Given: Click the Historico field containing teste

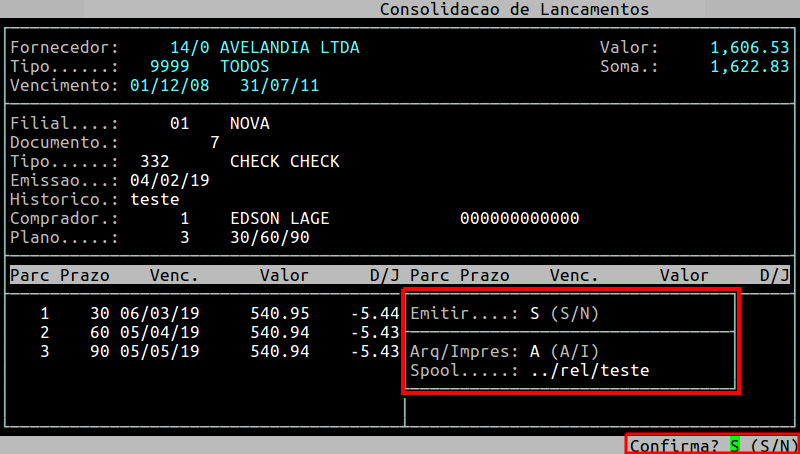Looking at the screenshot, I should click(x=155, y=200).
